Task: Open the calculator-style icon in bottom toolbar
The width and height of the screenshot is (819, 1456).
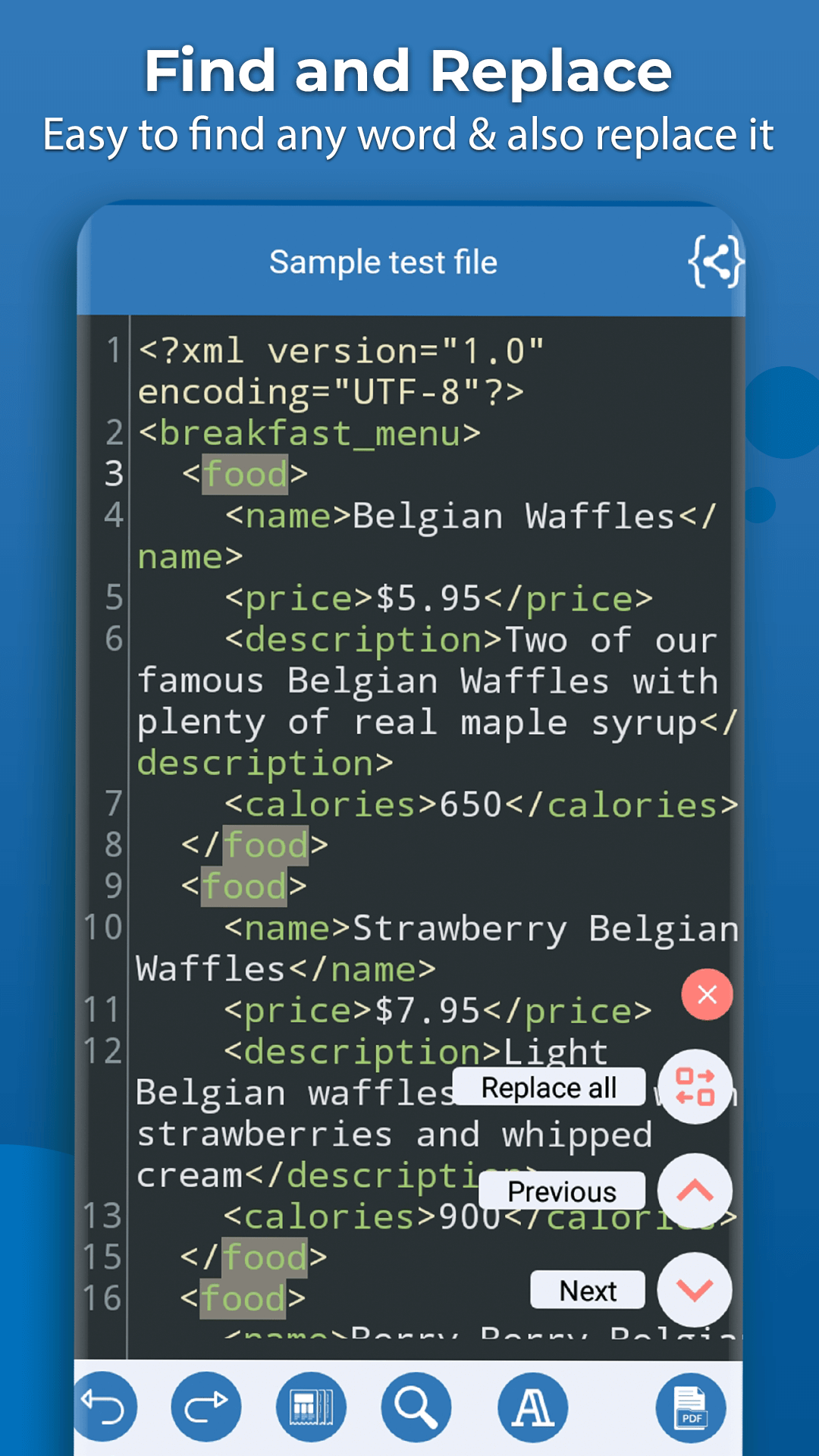Action: tap(312, 1407)
